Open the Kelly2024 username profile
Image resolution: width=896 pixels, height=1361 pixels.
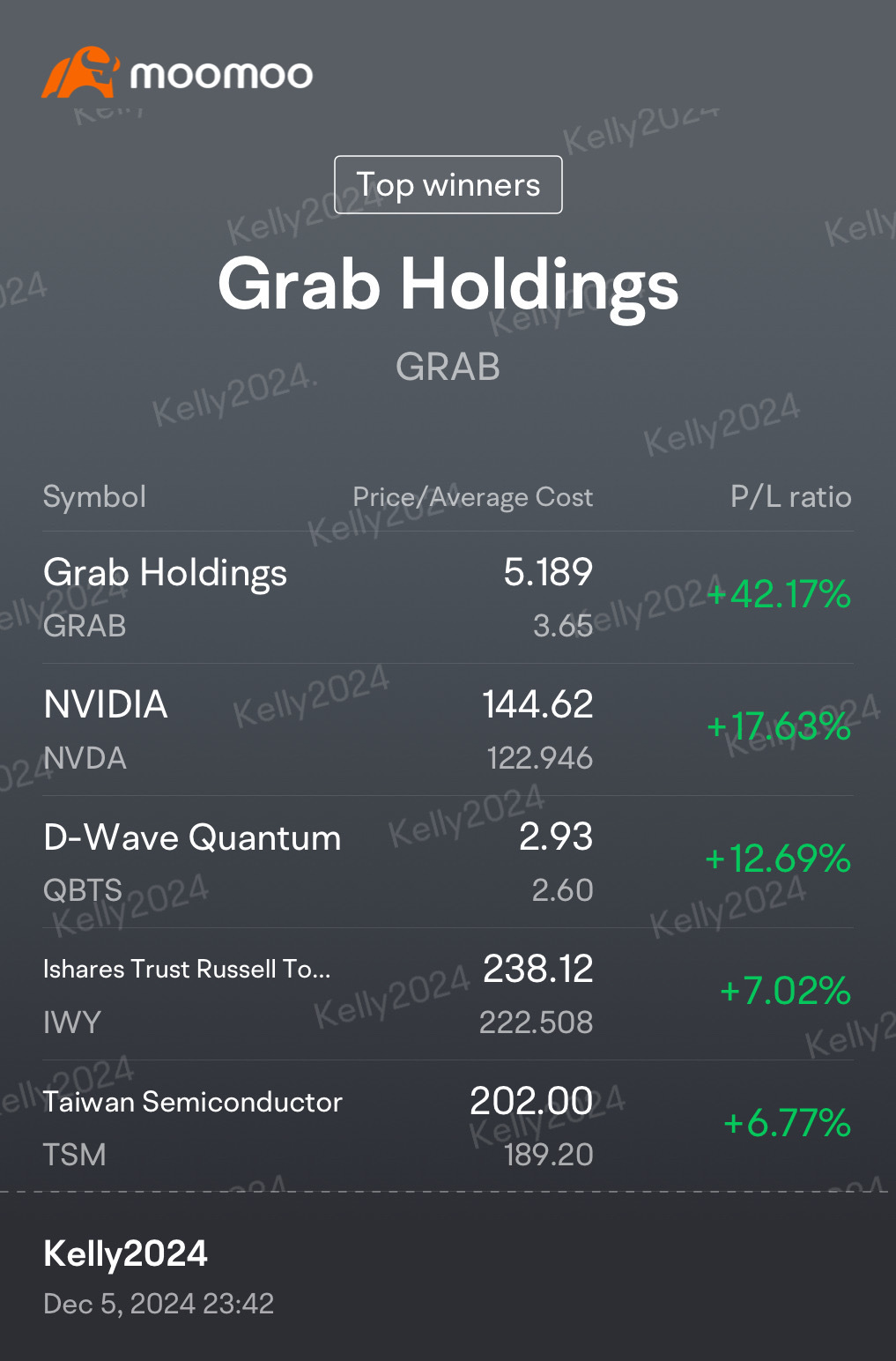point(126,1253)
